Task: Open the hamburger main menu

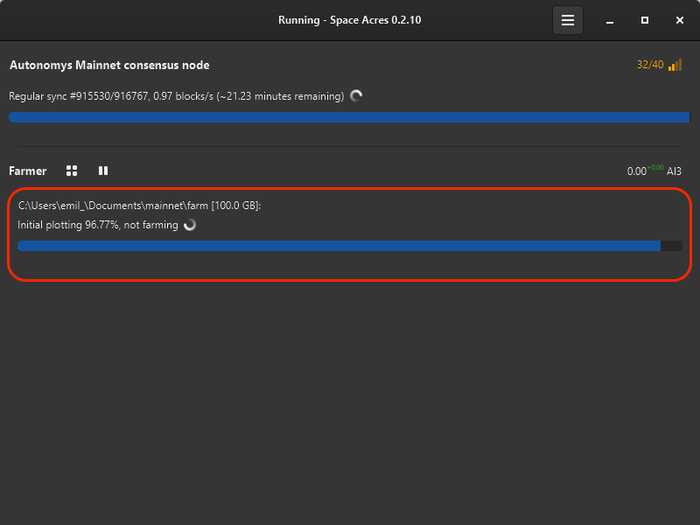Action: coord(568,20)
